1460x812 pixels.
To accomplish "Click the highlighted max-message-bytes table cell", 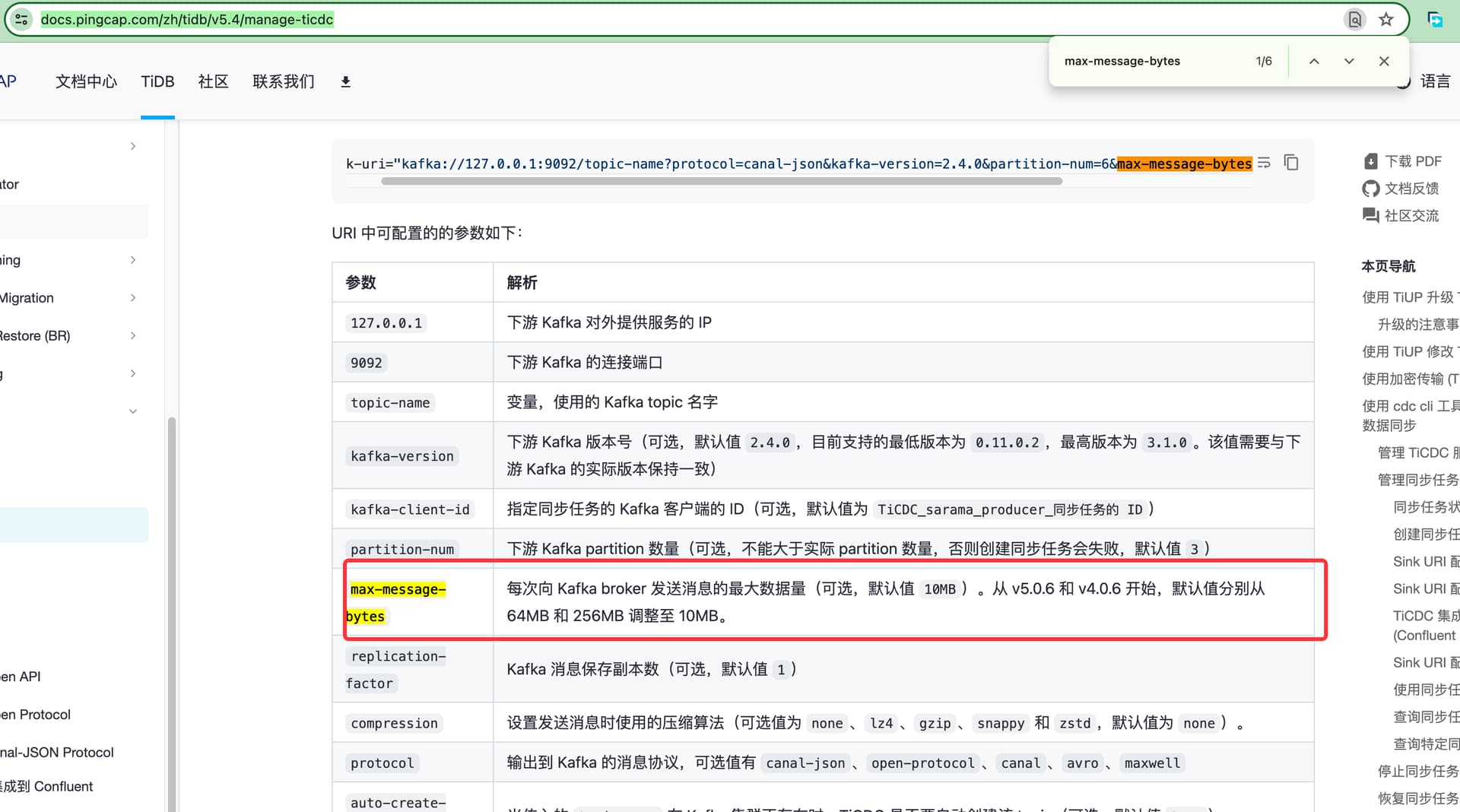I will [x=412, y=602].
